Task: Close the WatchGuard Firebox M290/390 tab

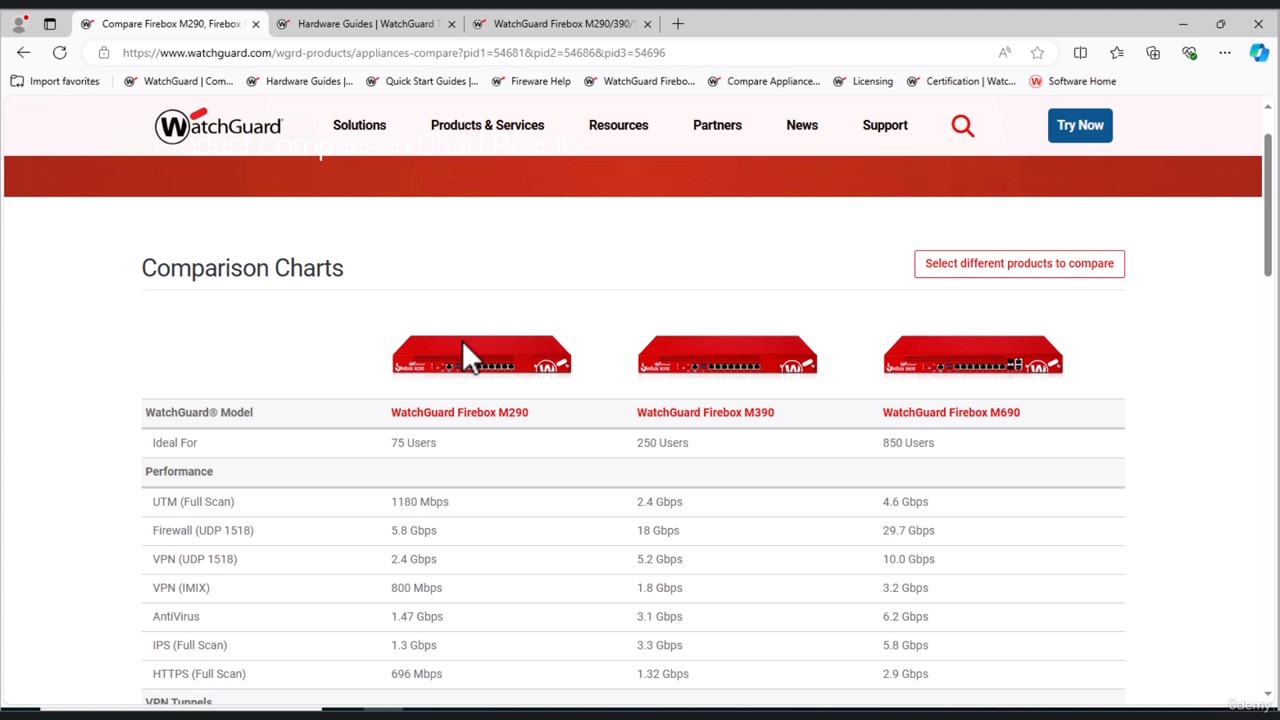Action: point(648,24)
